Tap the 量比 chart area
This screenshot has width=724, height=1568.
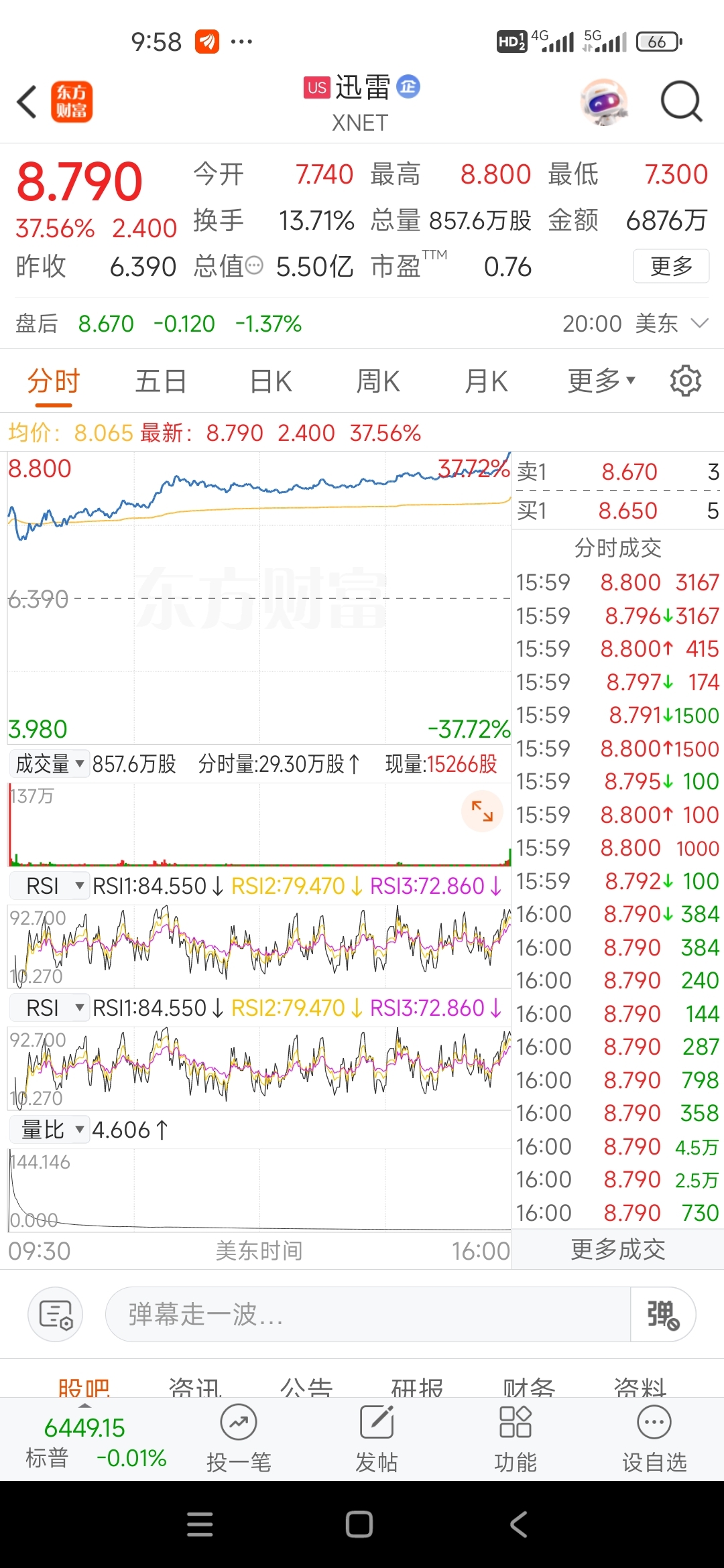point(259,1190)
